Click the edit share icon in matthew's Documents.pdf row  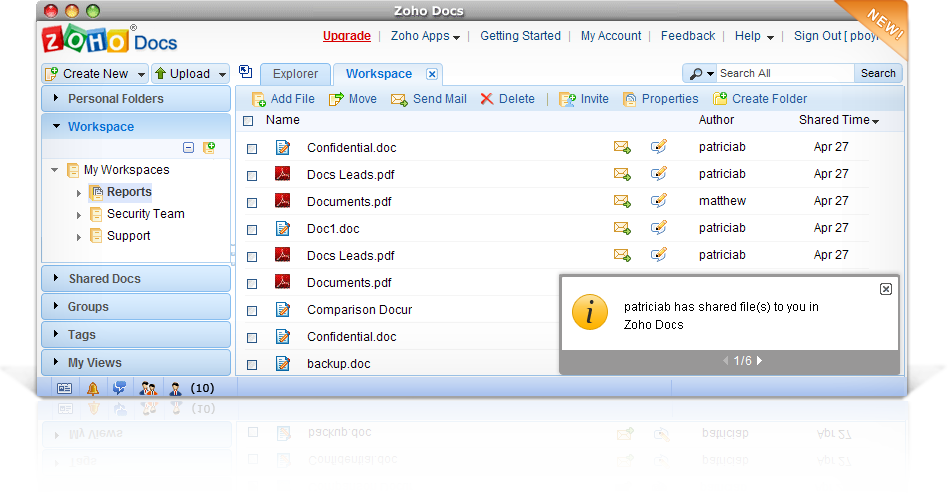(x=658, y=201)
